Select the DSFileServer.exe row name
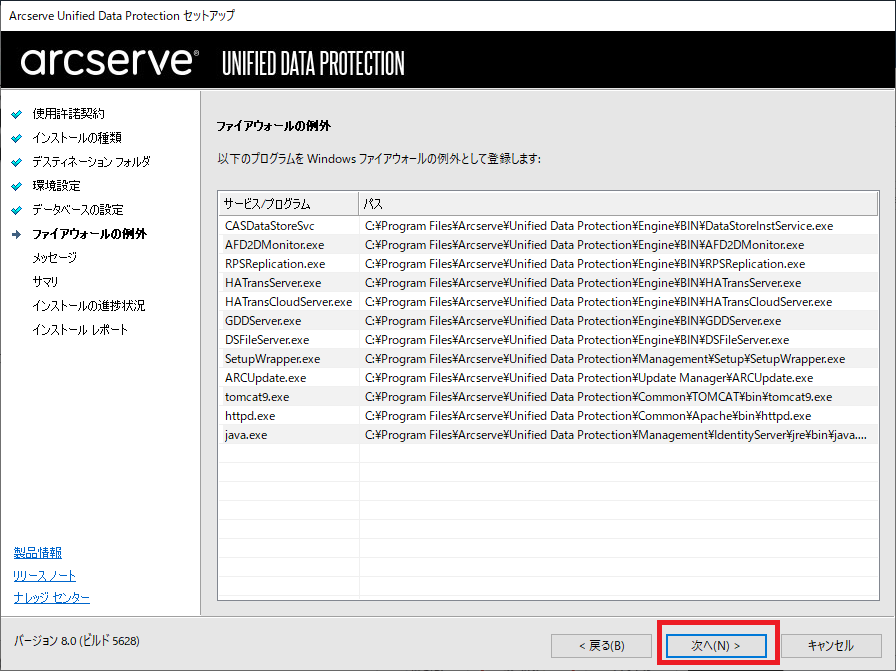This screenshot has height=671, width=896. [x=267, y=340]
